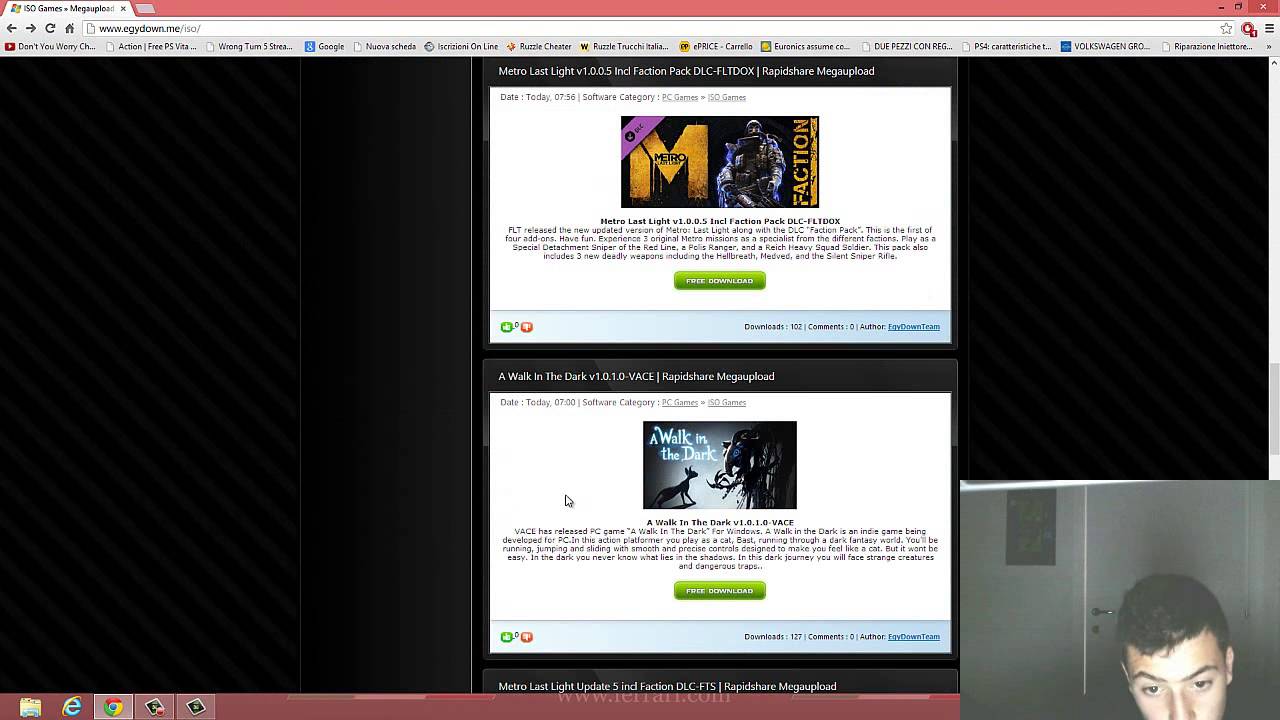
Task: Click ISO Games category under Metro Last Light v1.0.0.5
Action: tap(727, 97)
